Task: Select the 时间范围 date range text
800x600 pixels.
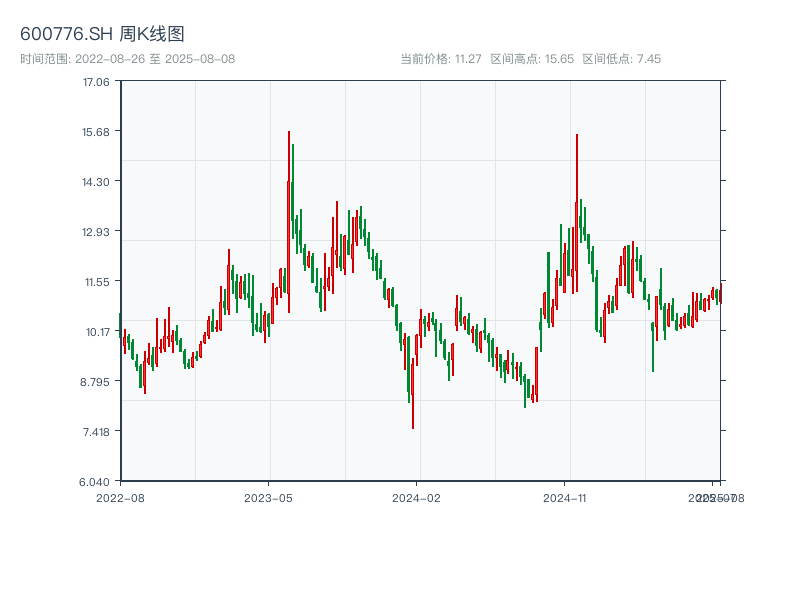Action: point(127,59)
